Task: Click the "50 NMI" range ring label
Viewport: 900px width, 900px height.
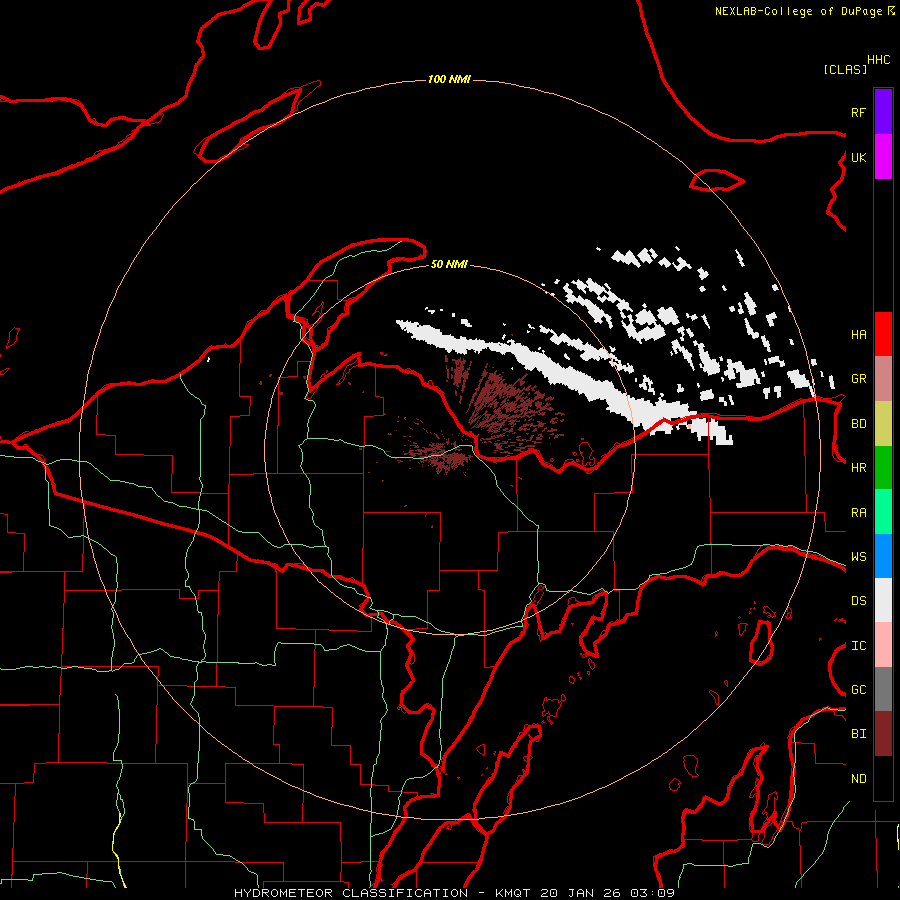Action: (449, 264)
